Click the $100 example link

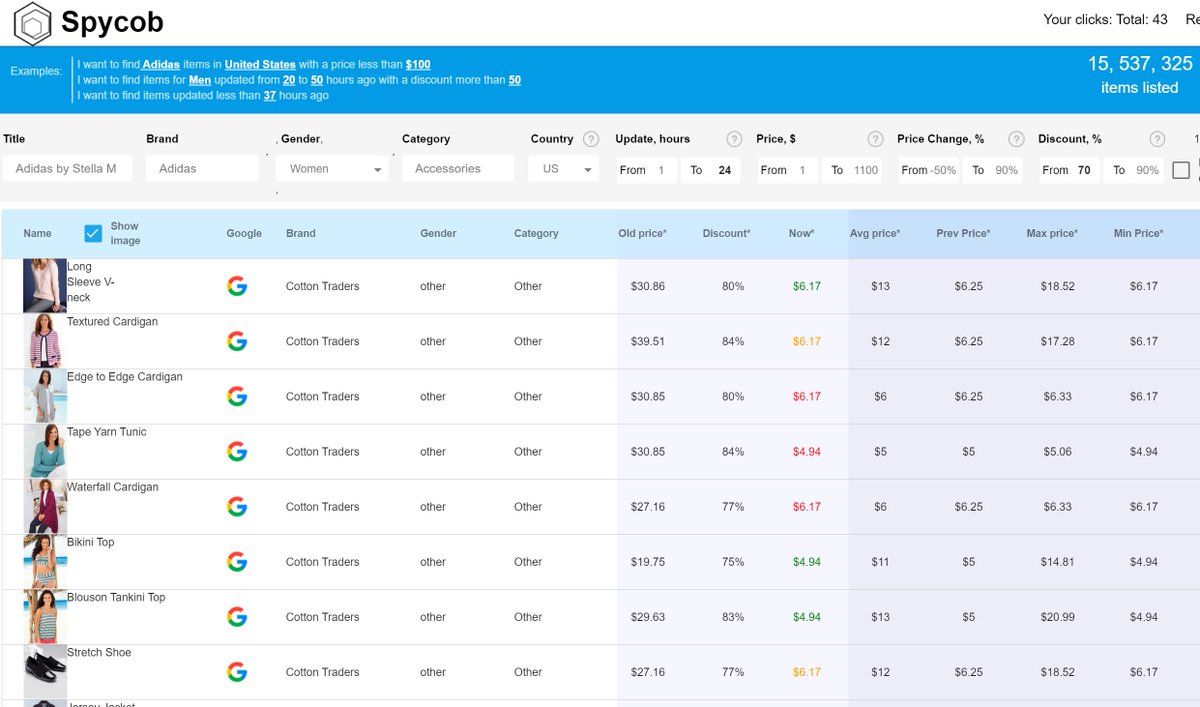tap(418, 65)
